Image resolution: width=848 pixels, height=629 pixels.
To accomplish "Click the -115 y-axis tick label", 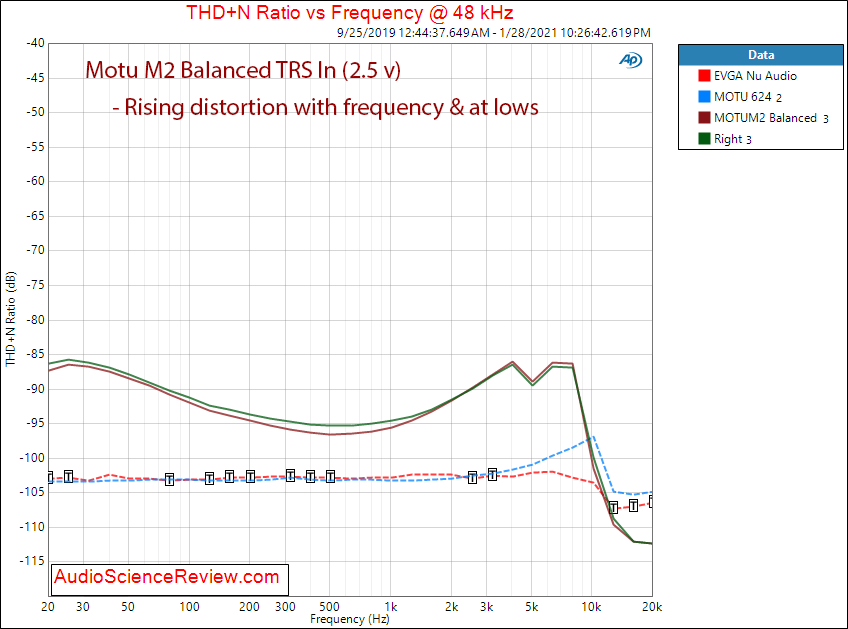I will 32,561.
